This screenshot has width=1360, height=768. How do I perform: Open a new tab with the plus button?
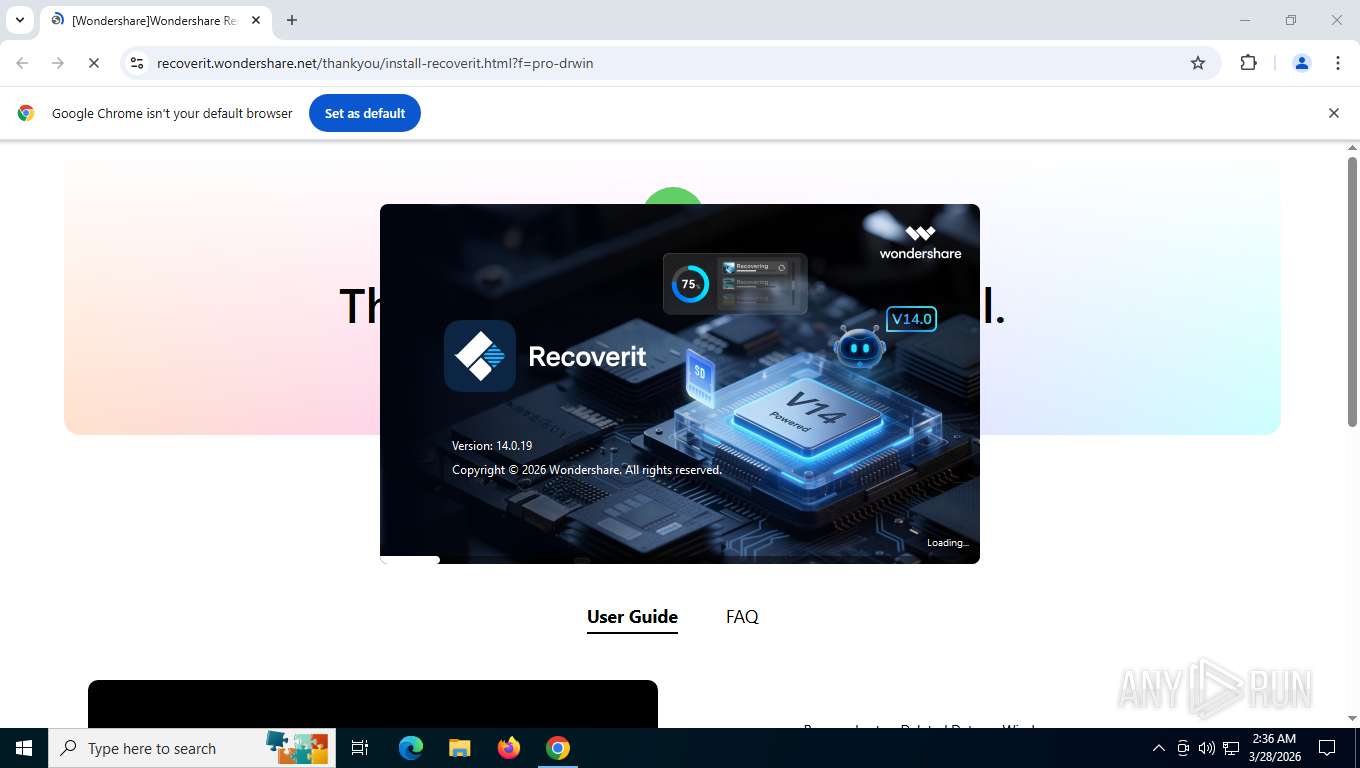tap(291, 20)
